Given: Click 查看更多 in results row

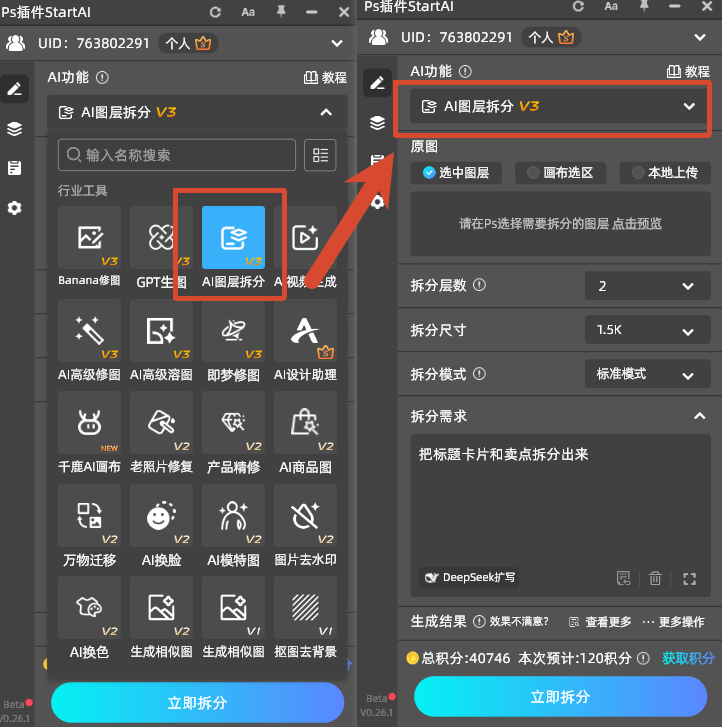Looking at the screenshot, I should (x=600, y=622).
